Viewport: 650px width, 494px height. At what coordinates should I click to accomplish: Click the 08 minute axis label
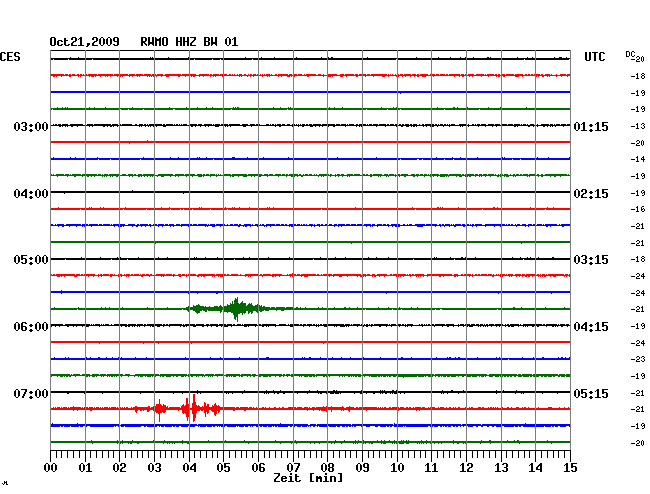click(327, 467)
